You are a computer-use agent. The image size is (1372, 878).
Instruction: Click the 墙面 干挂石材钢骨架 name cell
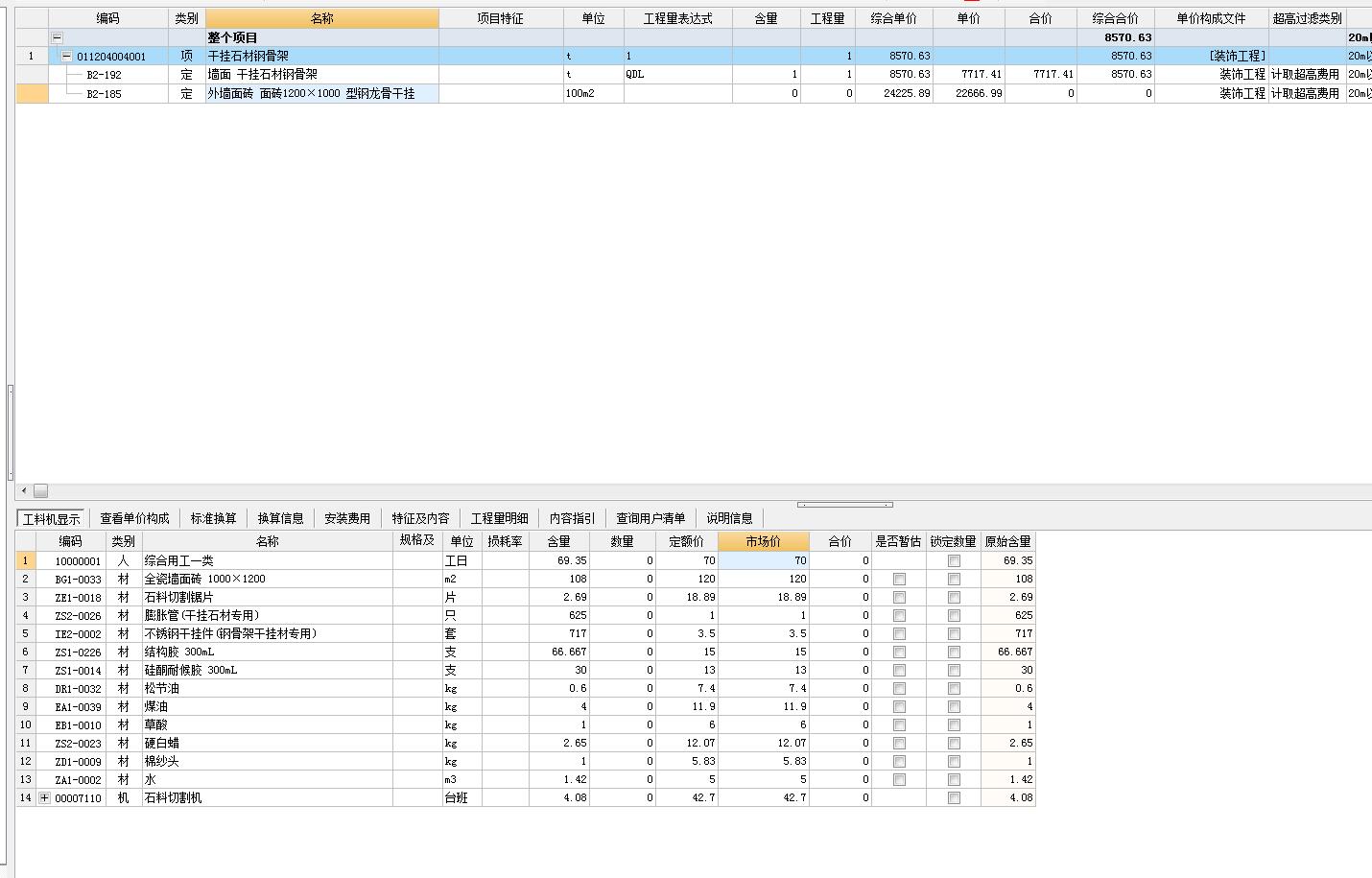click(x=322, y=74)
